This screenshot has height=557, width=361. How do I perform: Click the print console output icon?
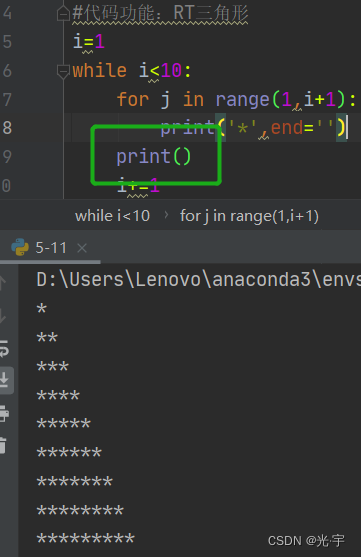pyautogui.click(x=4, y=413)
